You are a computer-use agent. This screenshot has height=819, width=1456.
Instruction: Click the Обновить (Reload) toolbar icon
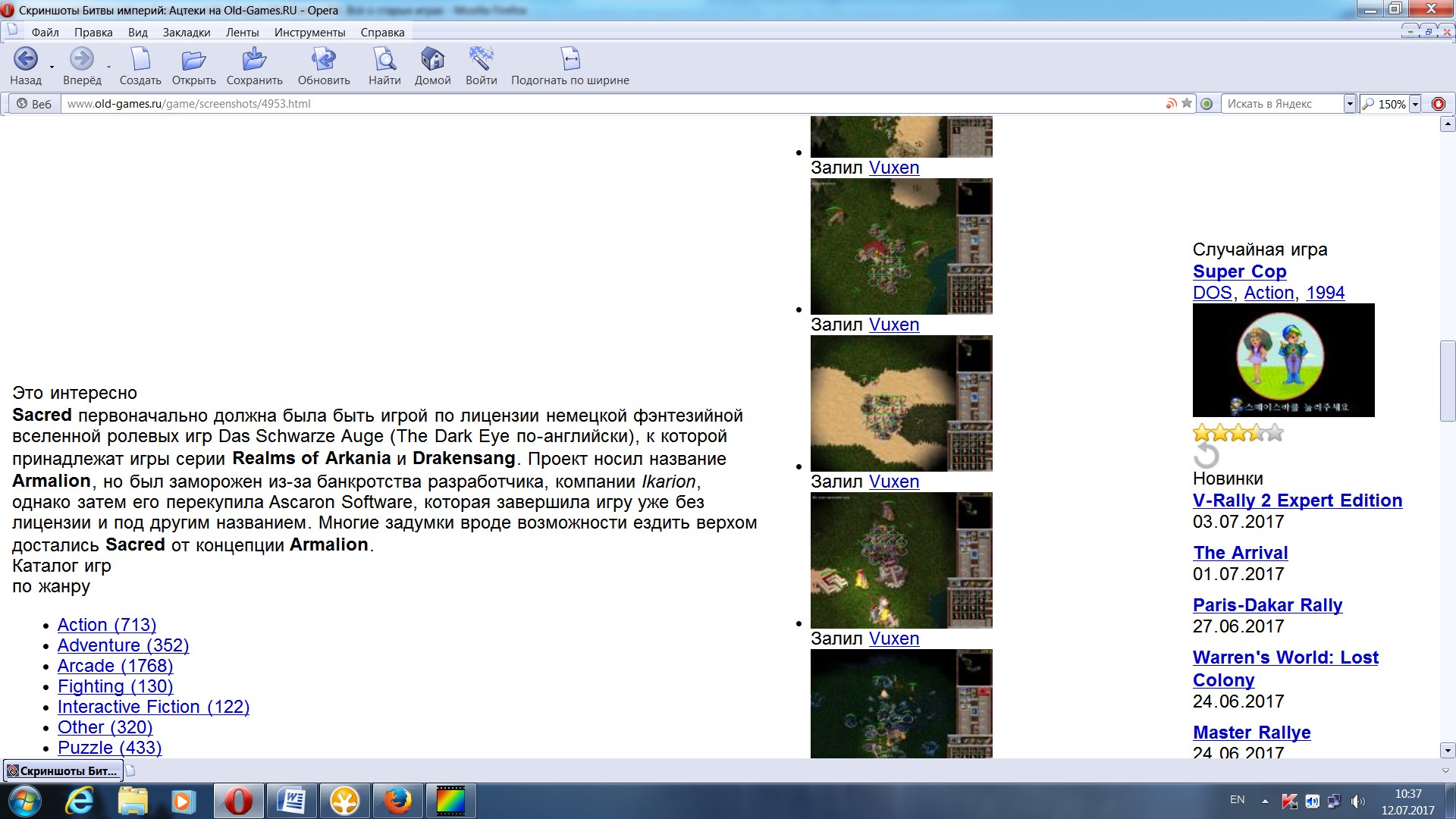324,59
